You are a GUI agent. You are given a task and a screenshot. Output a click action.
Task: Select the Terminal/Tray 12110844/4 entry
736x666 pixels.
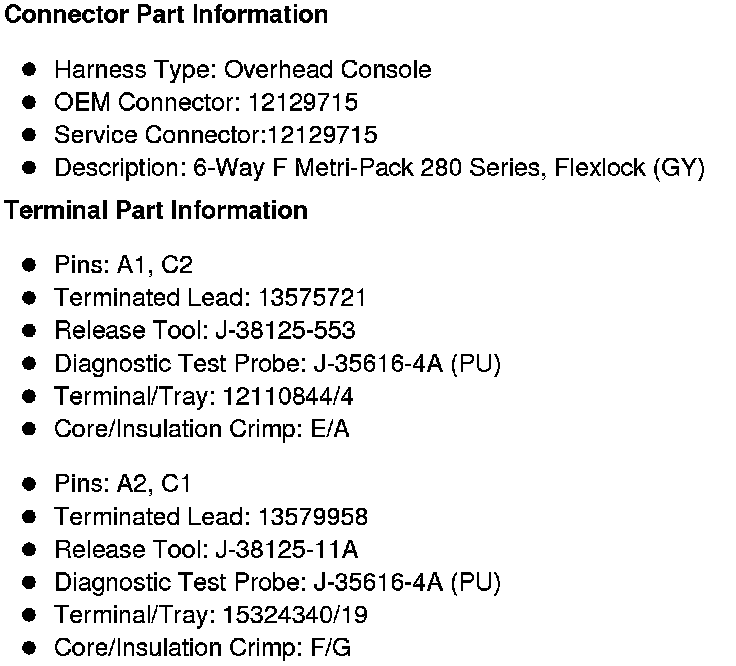[x=203, y=396]
